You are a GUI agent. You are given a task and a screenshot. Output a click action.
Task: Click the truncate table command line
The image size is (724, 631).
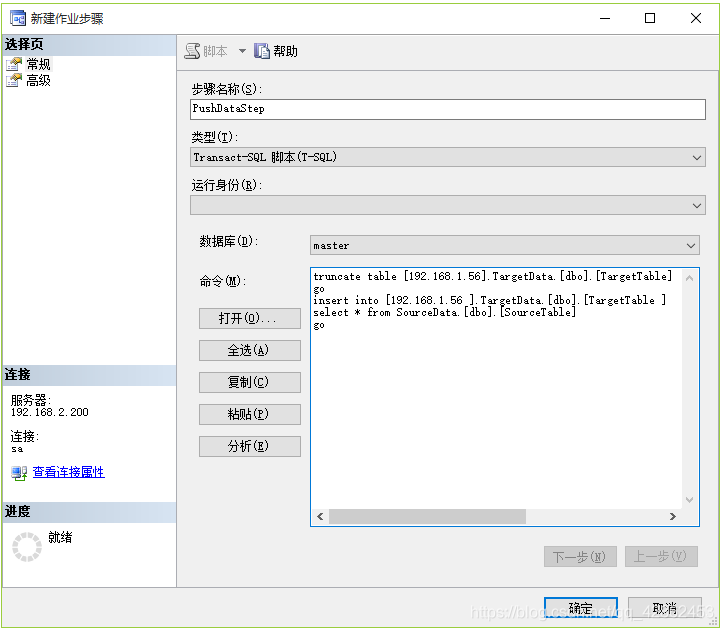coord(492,276)
